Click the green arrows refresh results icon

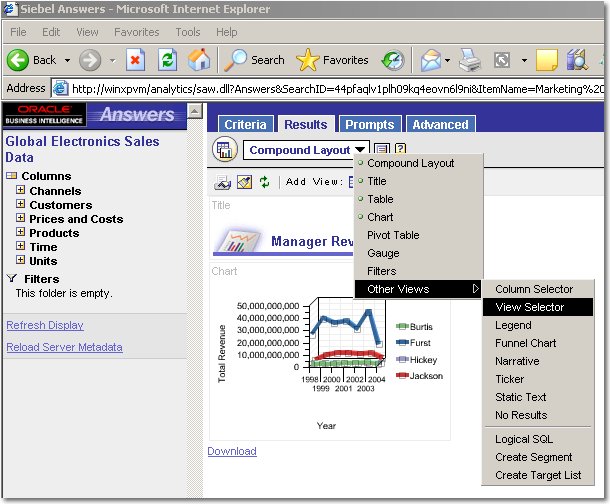click(x=265, y=182)
